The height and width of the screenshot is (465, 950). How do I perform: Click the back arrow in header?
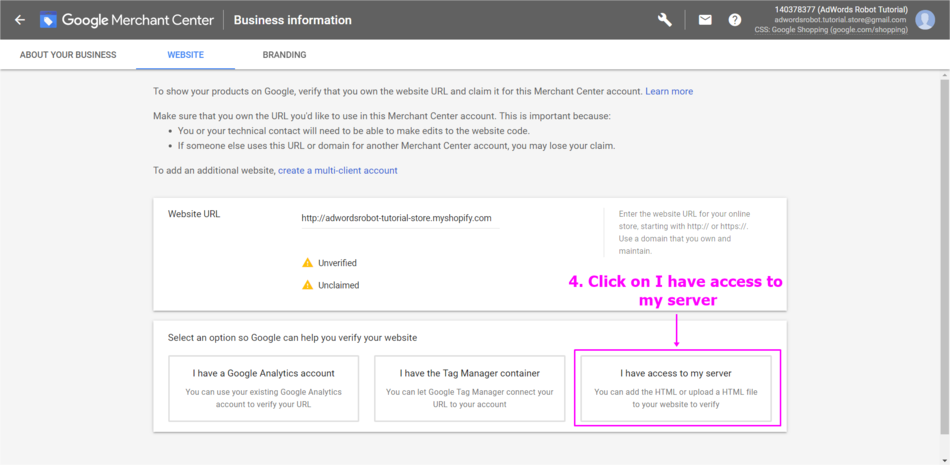click(x=19, y=20)
